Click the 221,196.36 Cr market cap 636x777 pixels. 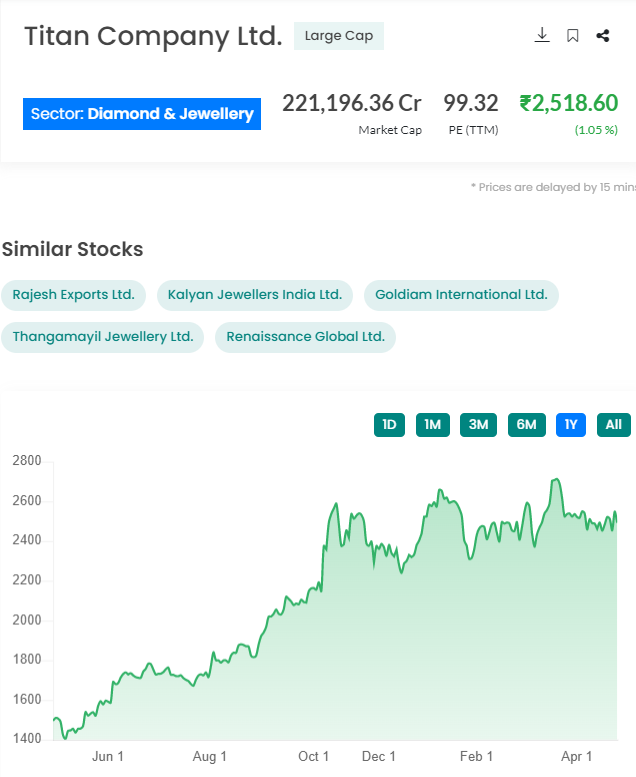pos(352,103)
